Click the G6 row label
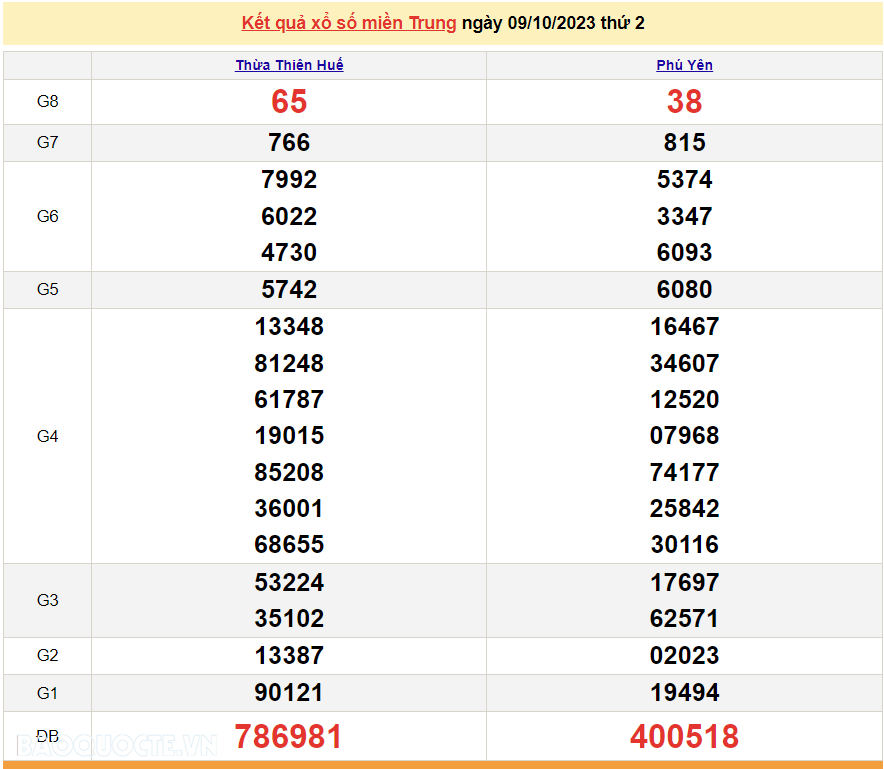The height and width of the screenshot is (769, 884). [48, 216]
